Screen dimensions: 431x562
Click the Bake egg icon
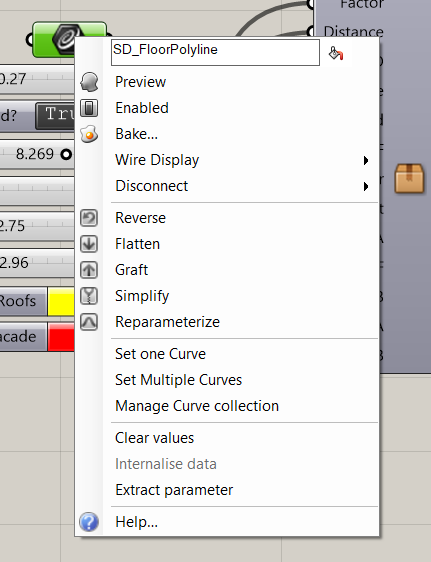89,134
